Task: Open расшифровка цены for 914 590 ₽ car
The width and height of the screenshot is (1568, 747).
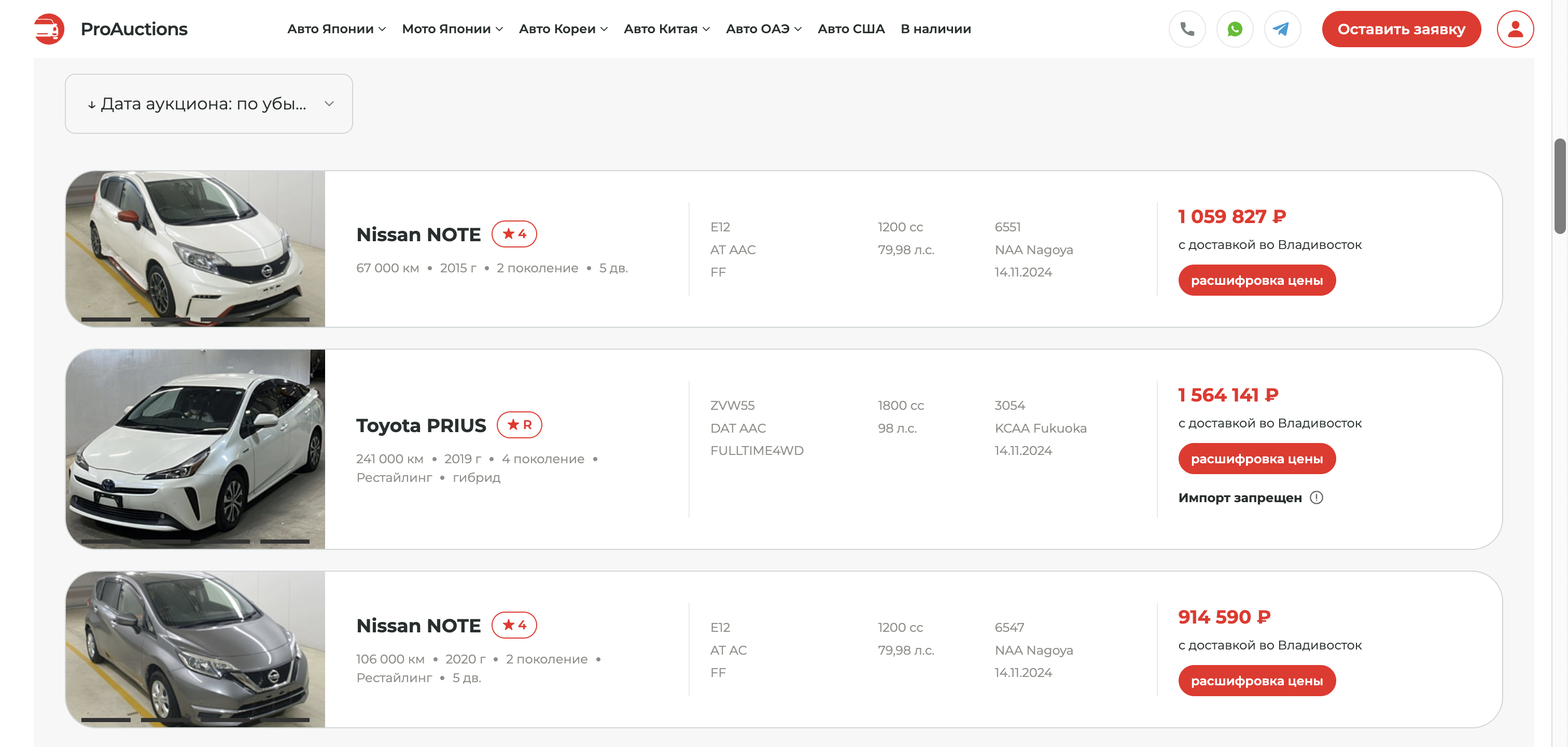Action: [x=1256, y=681]
